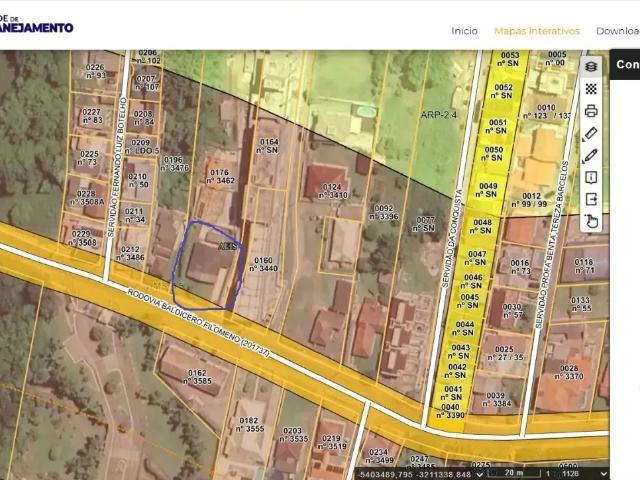Image resolution: width=640 pixels, height=480 pixels.
Task: Open the feature info identify tool
Action: coord(591,177)
